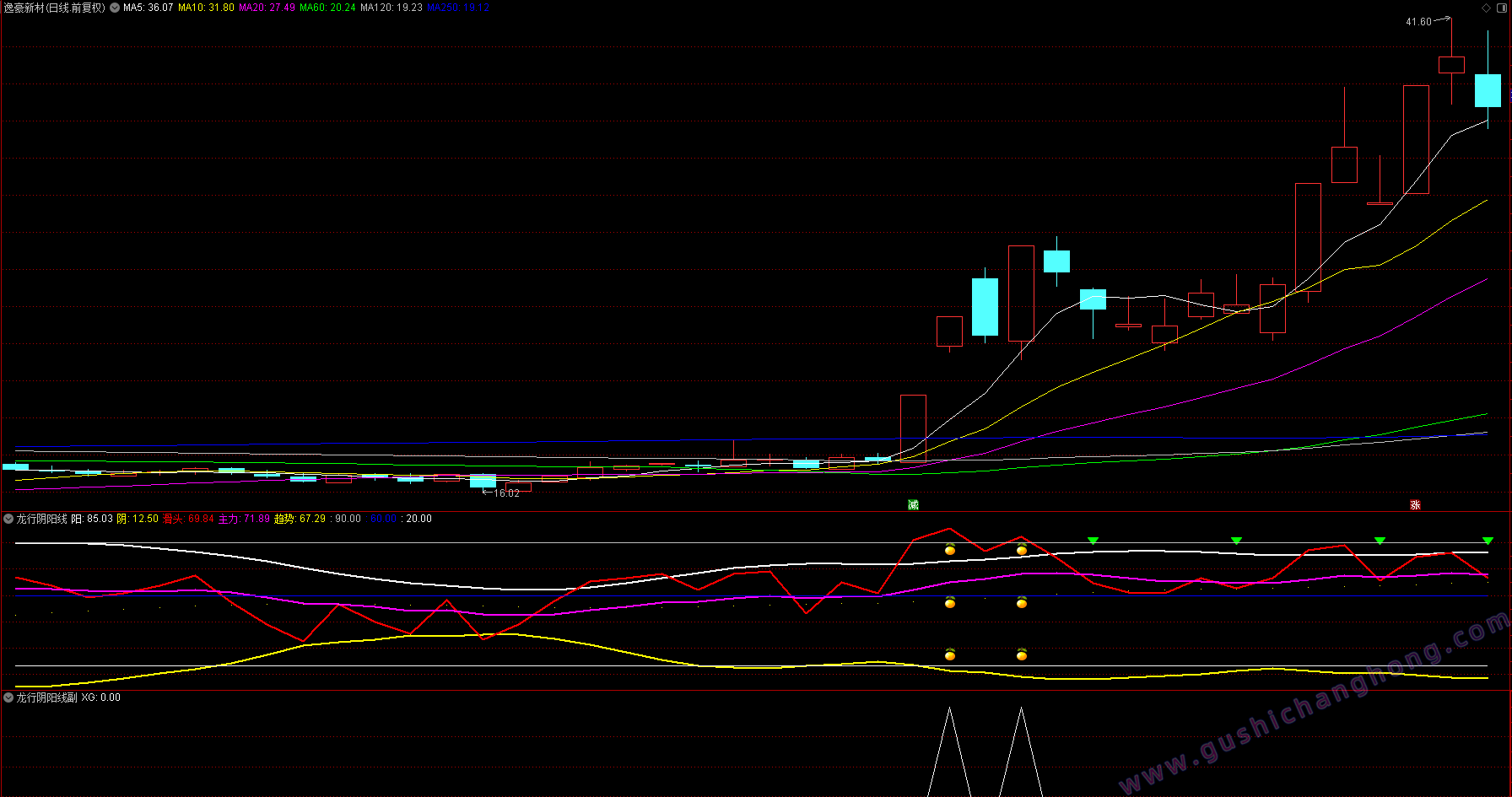Open the main chart indicator dropdown arrow
The image size is (1512, 797).
[115, 8]
